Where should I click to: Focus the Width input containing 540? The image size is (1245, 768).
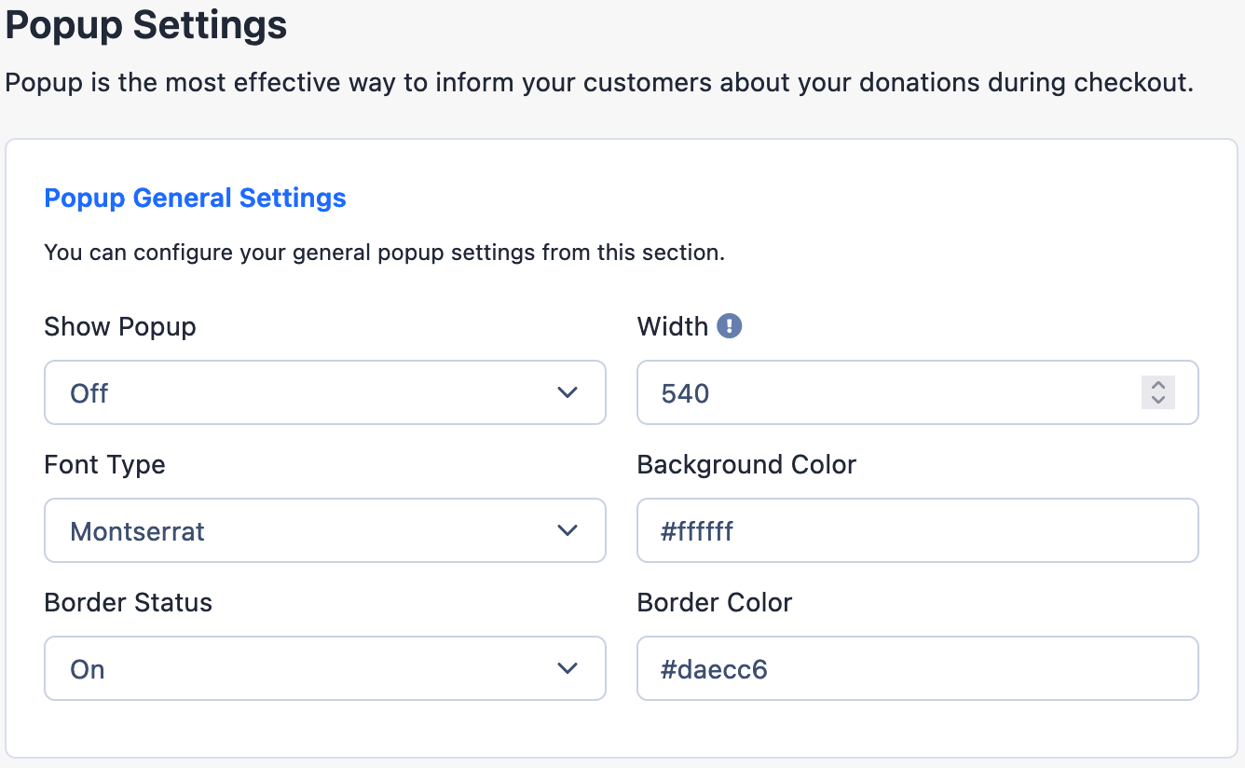point(917,393)
